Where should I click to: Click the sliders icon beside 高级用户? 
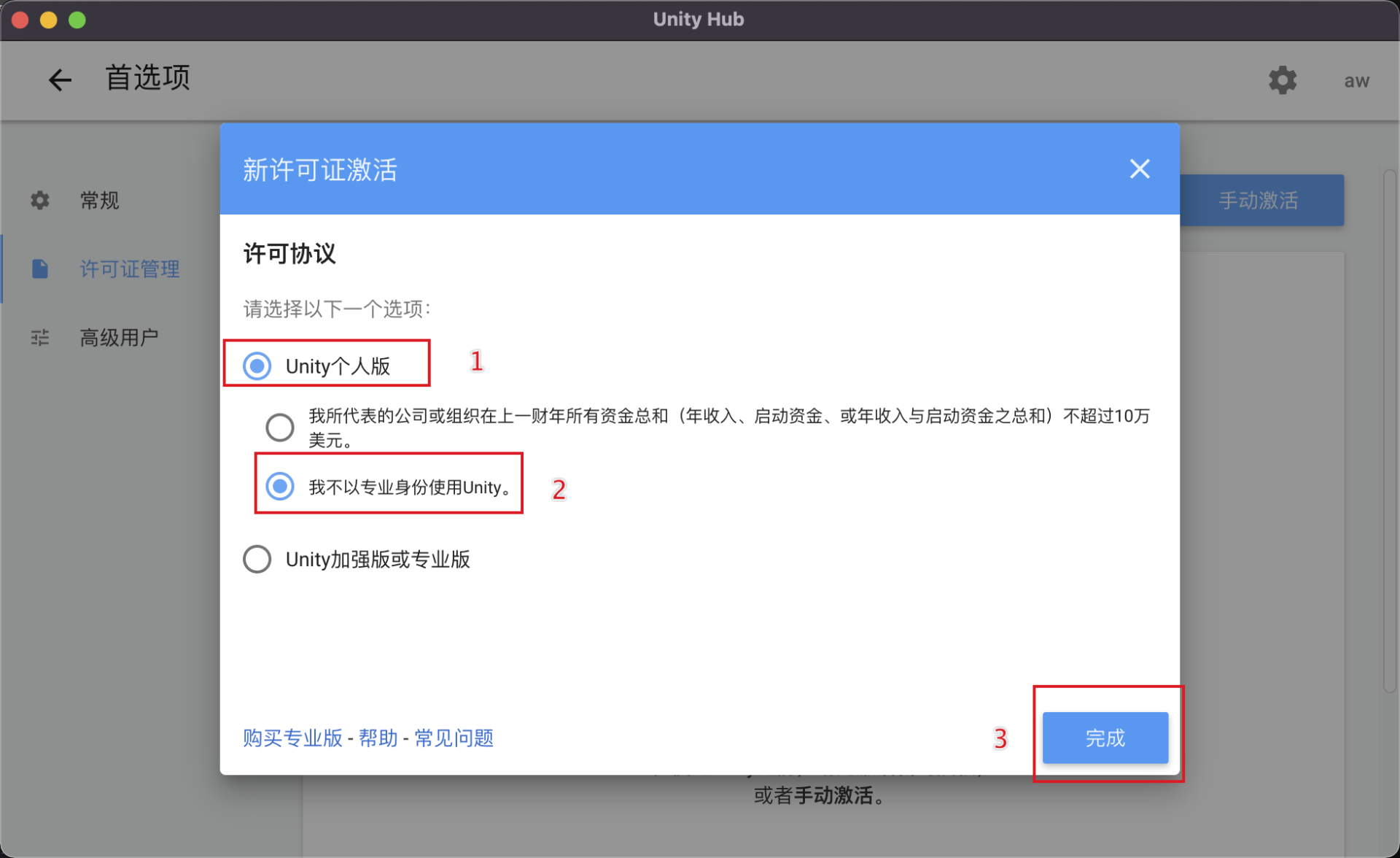click(40, 337)
